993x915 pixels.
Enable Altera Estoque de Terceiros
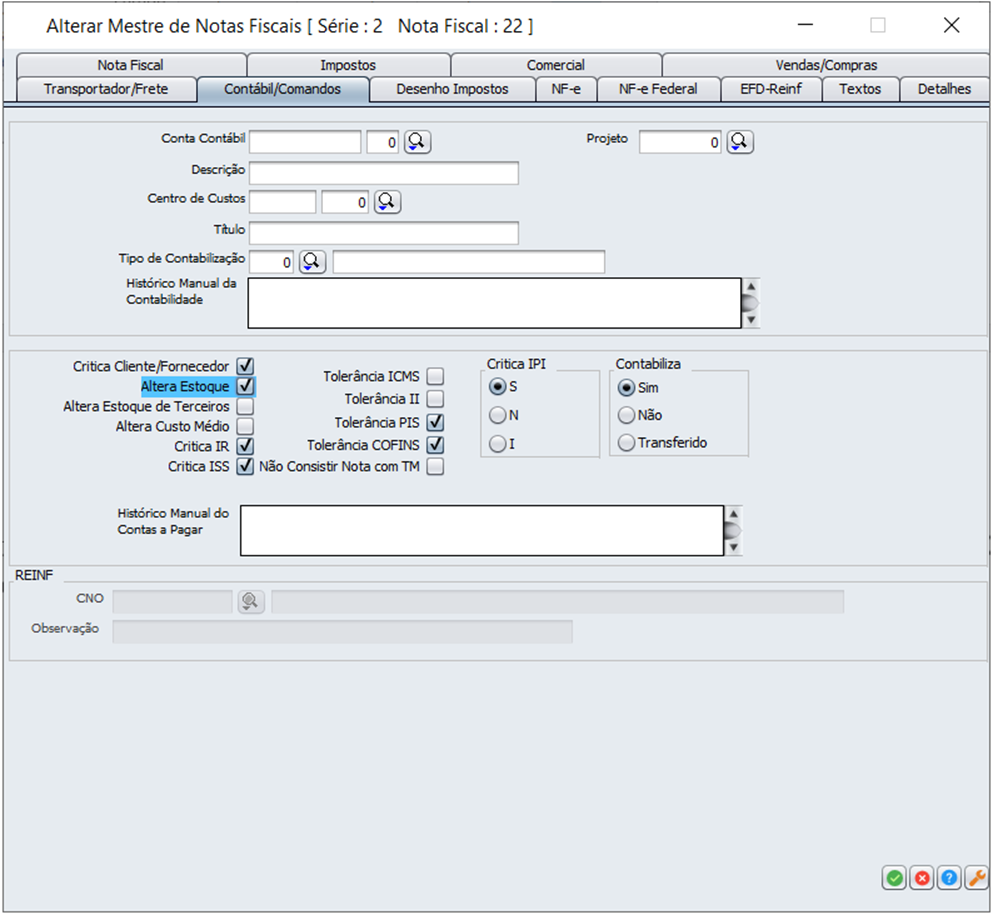(245, 406)
